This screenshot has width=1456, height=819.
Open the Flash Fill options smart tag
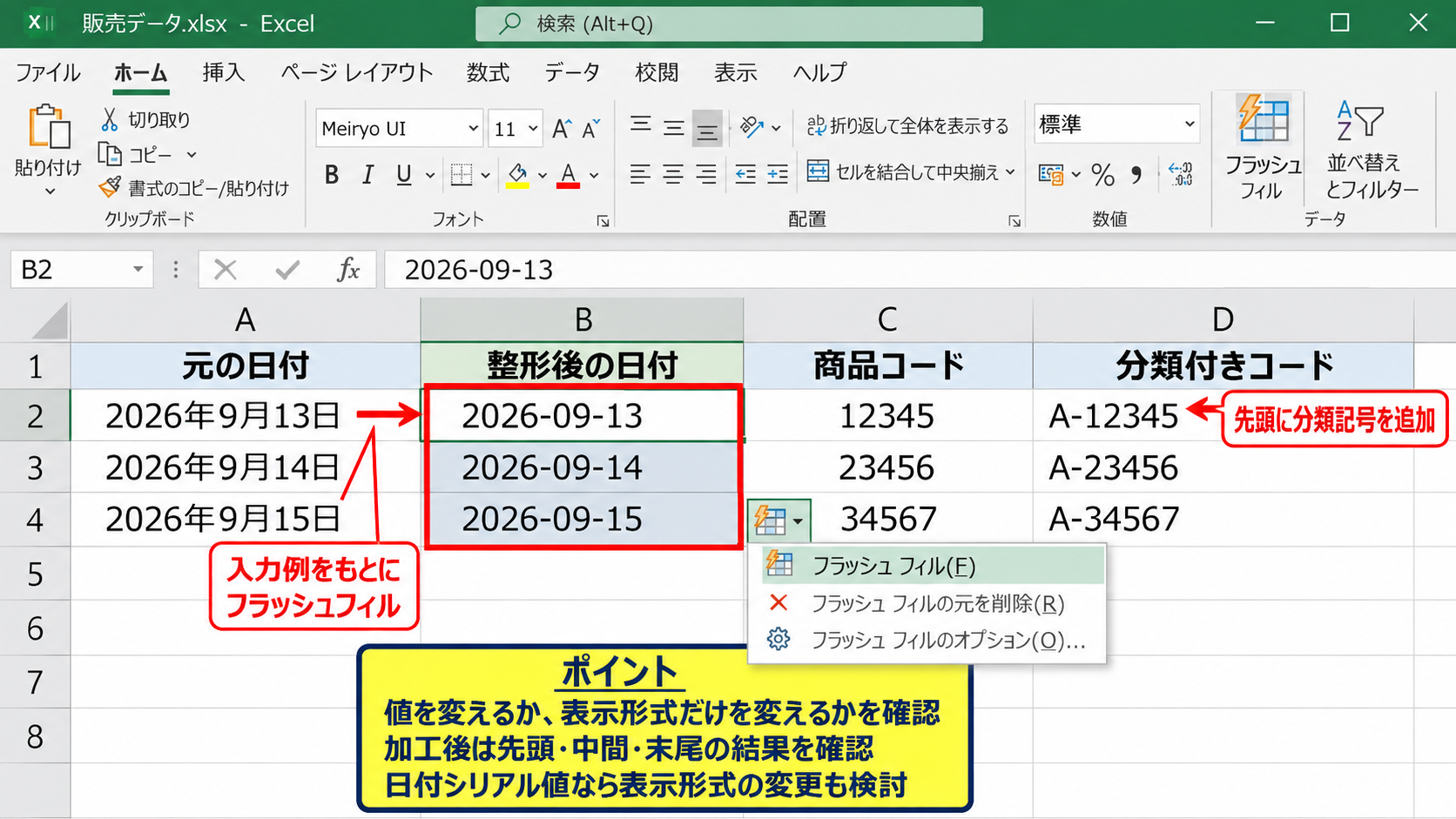pos(779,520)
